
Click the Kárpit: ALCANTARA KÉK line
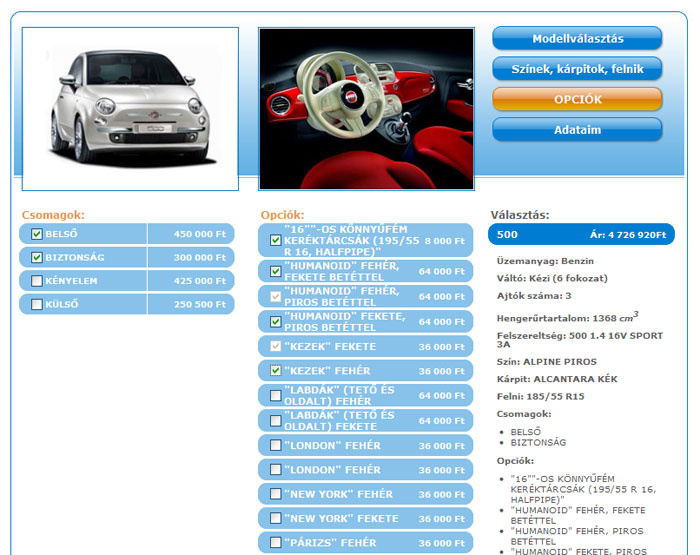click(x=557, y=379)
